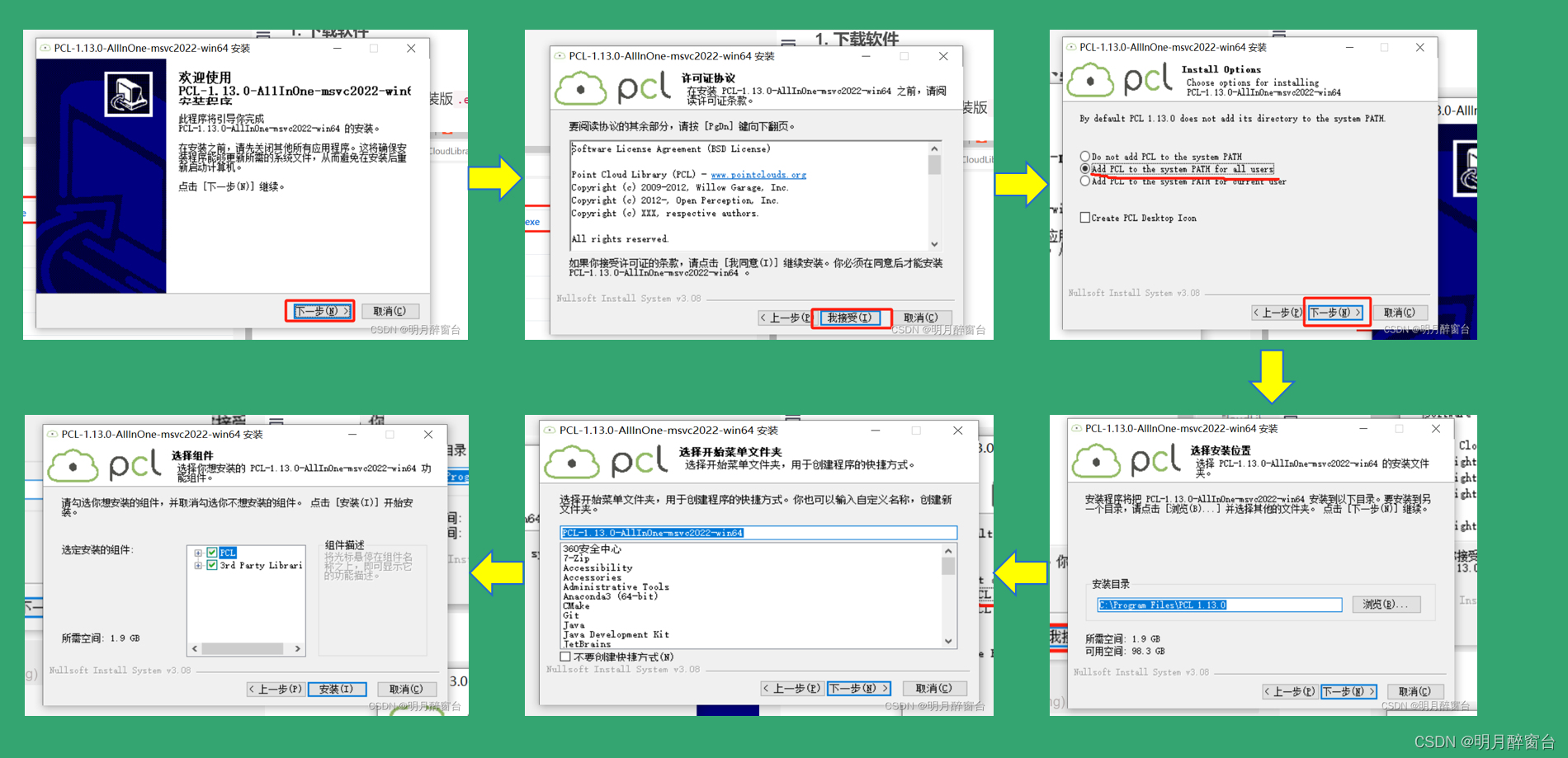Click the license text scrollbar thumb

[x=934, y=165]
